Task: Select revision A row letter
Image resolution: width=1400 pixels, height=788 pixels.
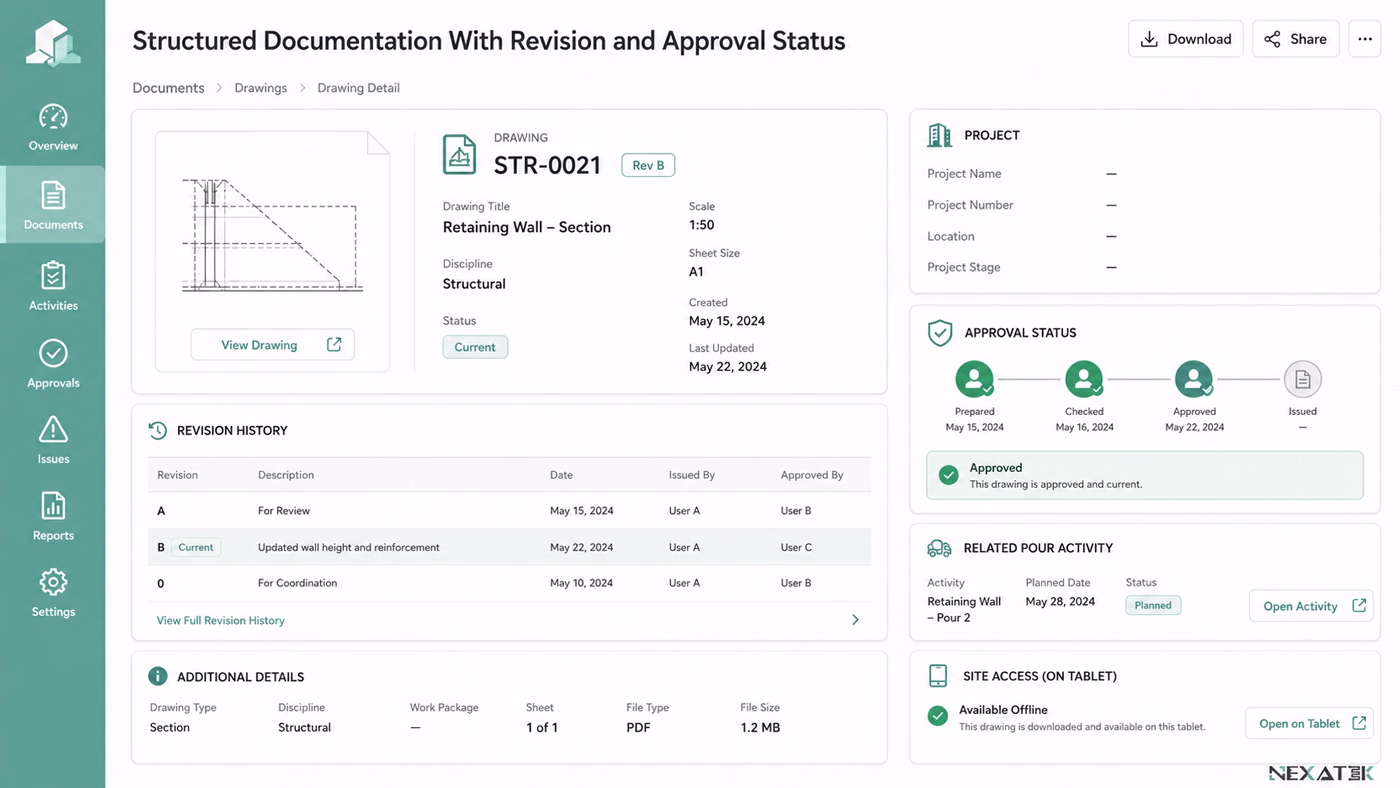Action: point(161,511)
